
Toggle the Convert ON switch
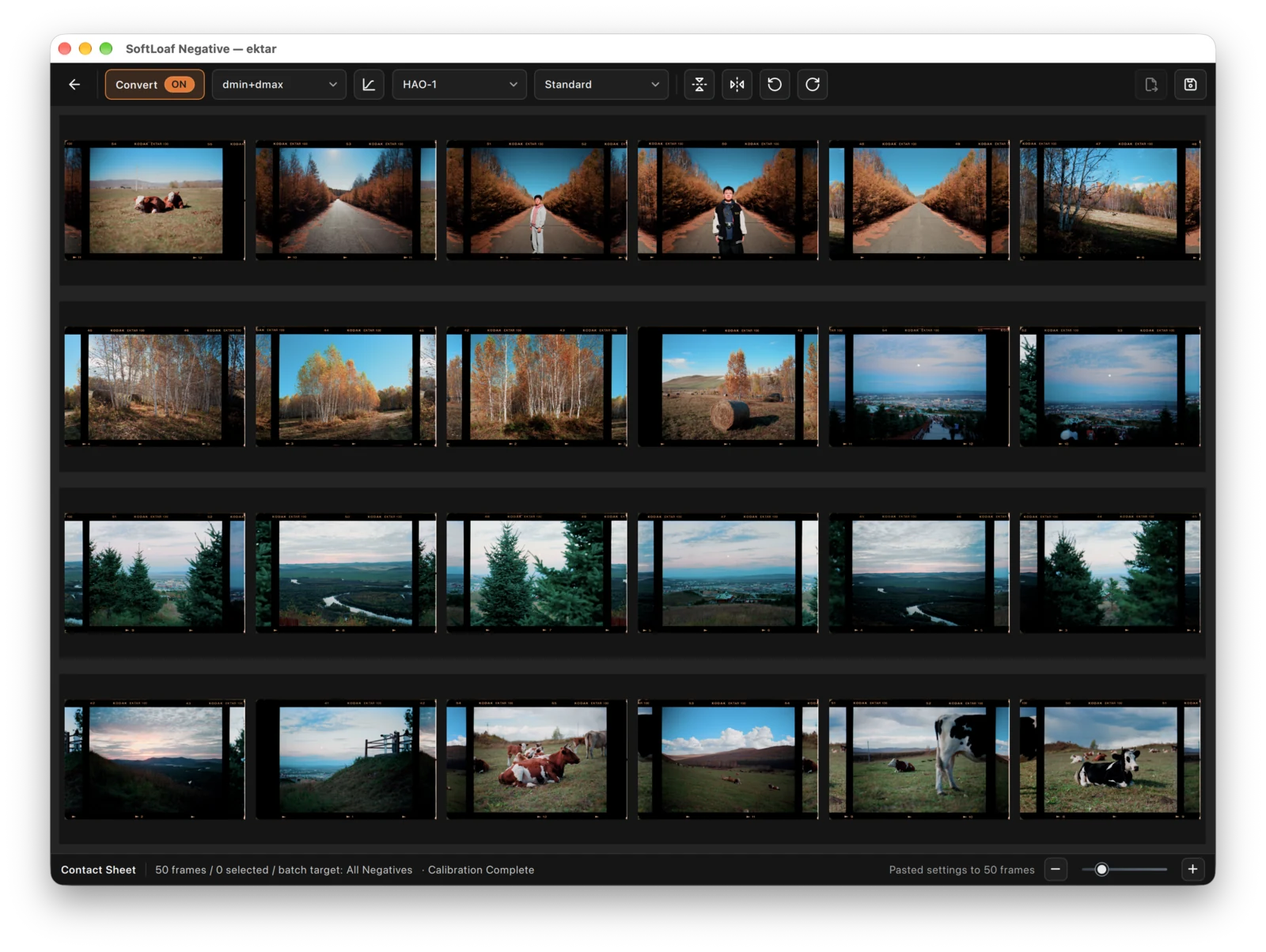[x=155, y=85]
